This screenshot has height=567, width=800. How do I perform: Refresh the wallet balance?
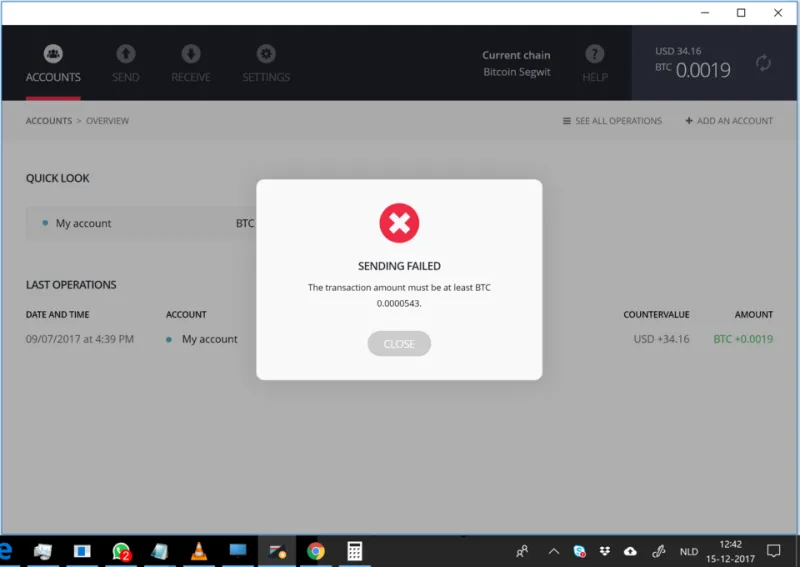click(x=763, y=63)
